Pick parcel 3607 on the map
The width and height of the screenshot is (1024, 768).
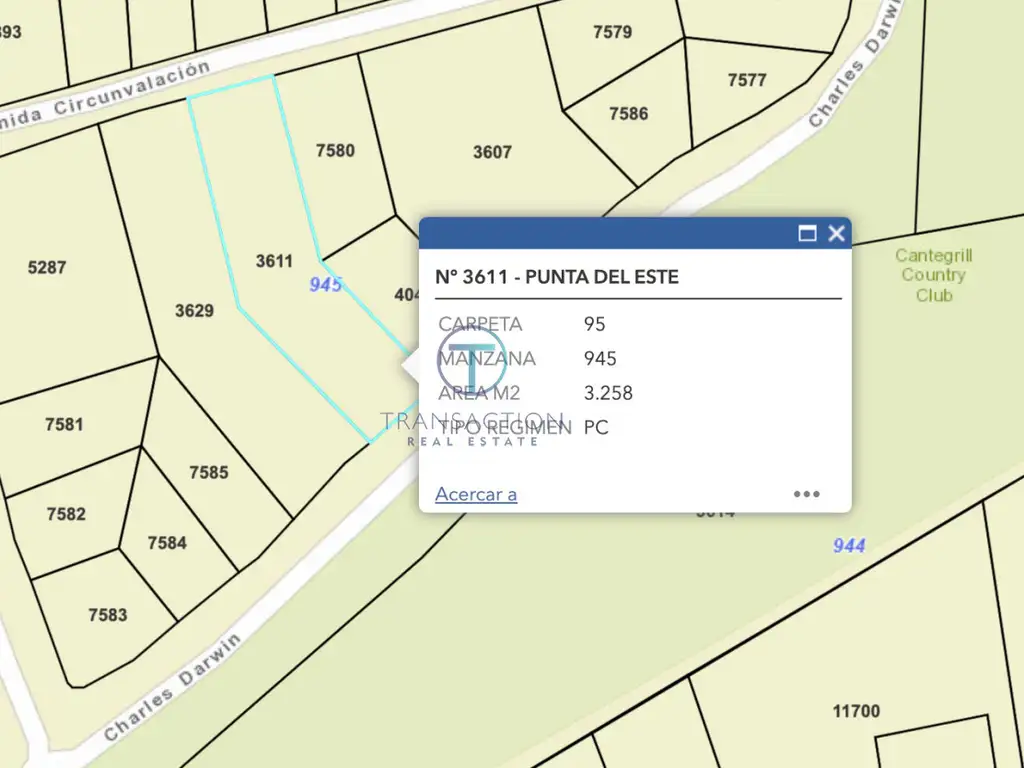coord(492,152)
